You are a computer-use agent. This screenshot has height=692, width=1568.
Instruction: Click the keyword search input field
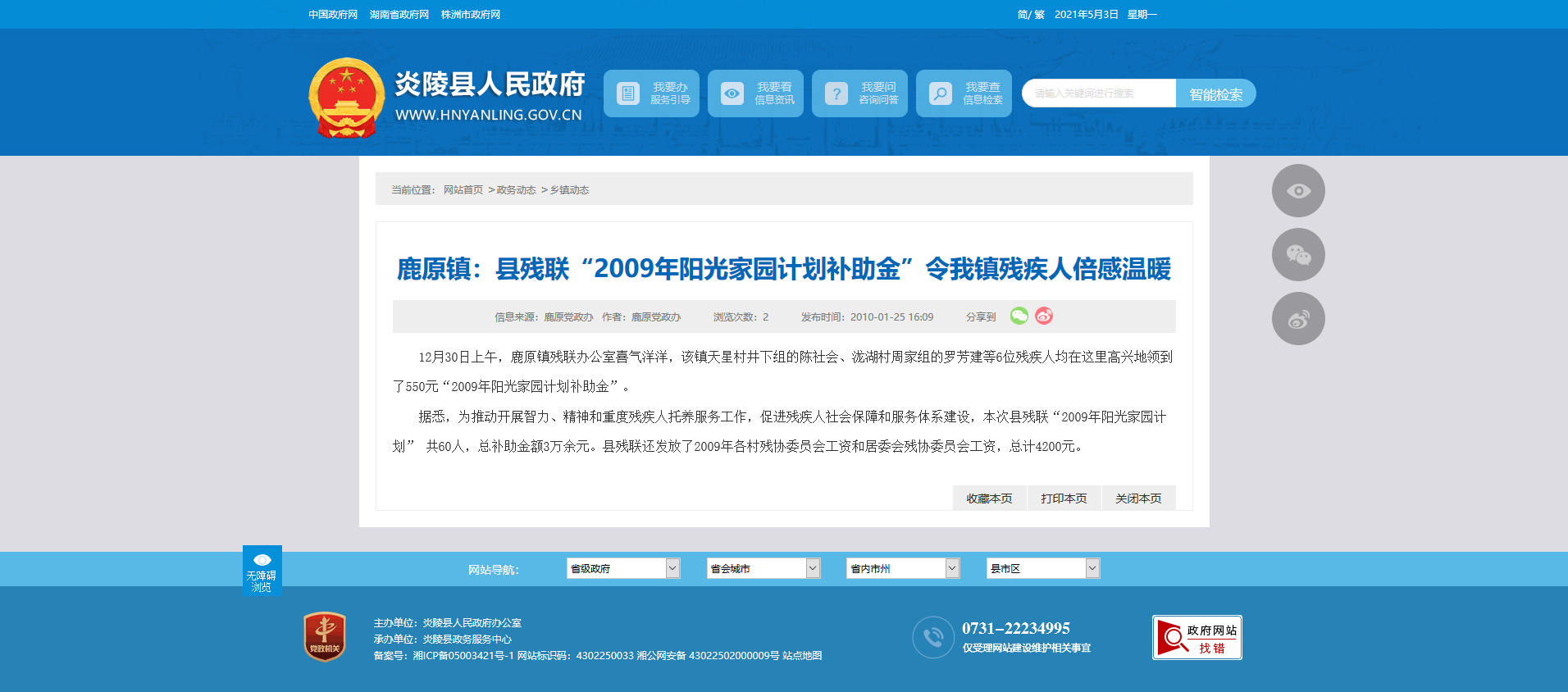click(x=1099, y=93)
